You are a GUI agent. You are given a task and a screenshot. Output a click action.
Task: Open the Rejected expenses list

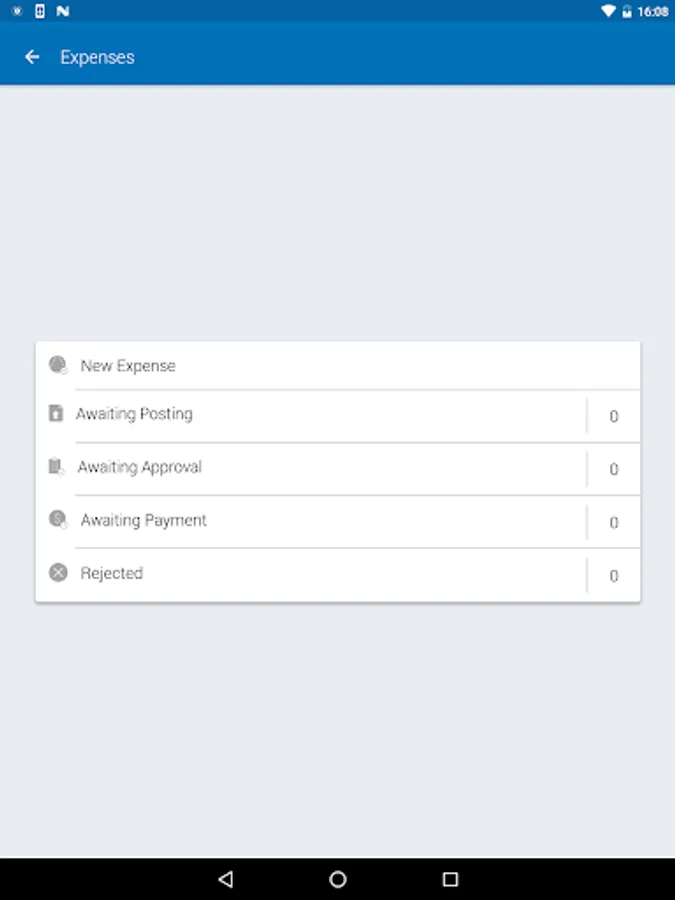(x=112, y=573)
